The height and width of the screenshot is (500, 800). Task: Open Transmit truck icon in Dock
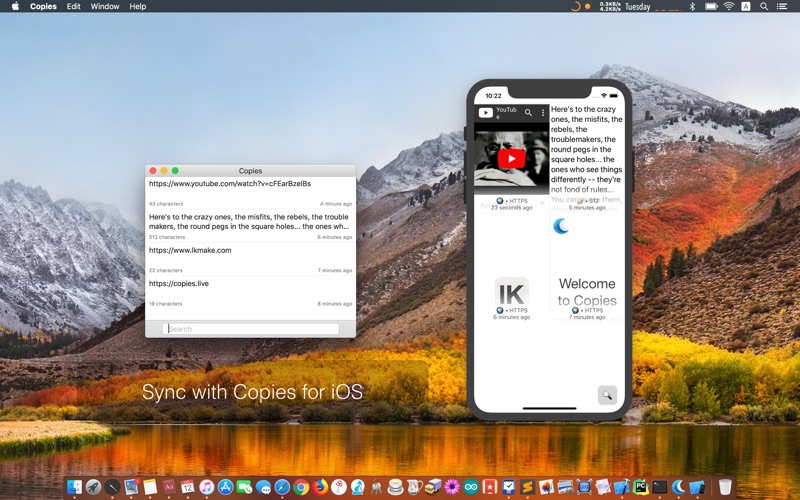pos(433,487)
